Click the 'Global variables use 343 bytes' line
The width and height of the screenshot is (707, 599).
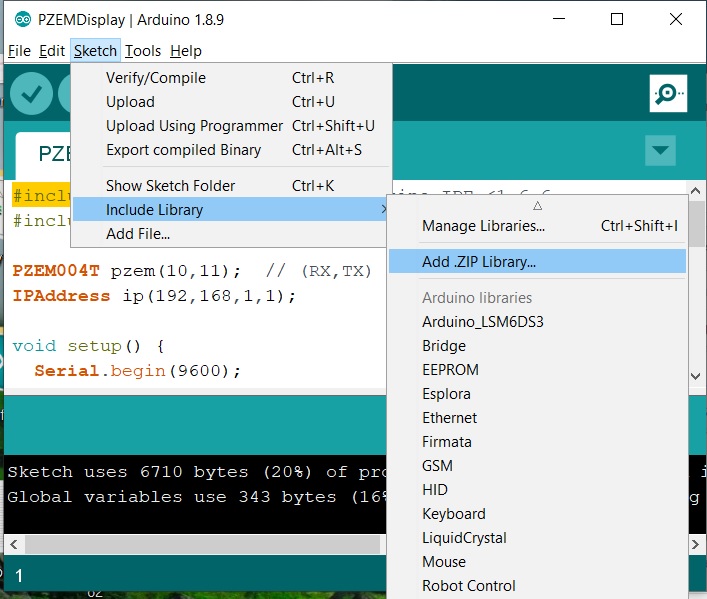click(197, 497)
